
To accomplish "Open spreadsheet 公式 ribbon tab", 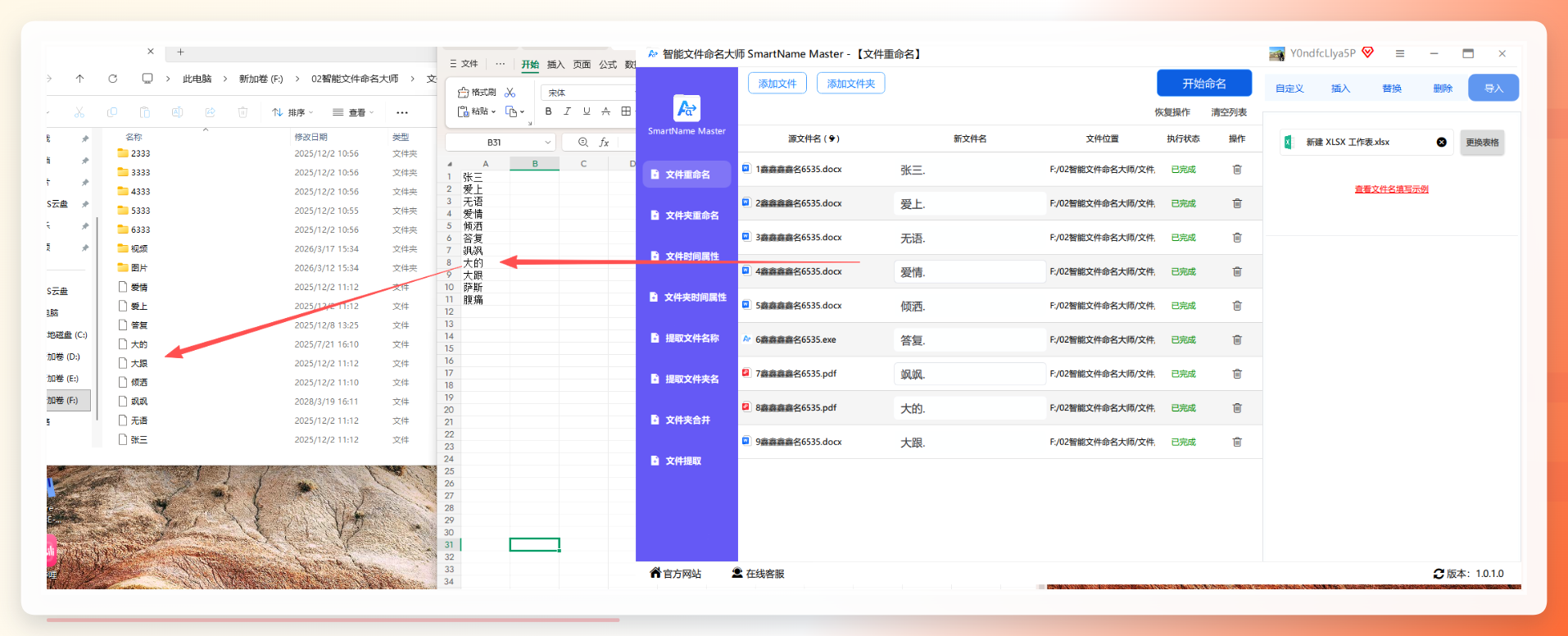I will pyautogui.click(x=608, y=65).
